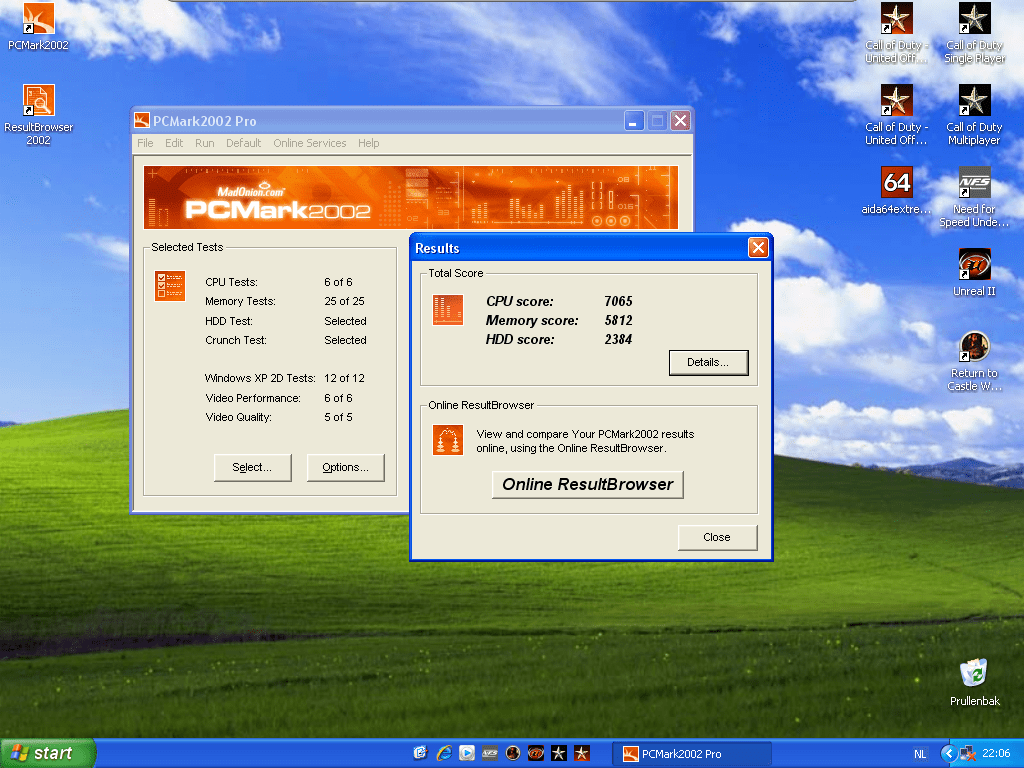Open the Windows start menu
Screen dimensions: 1024x768
click(47, 753)
